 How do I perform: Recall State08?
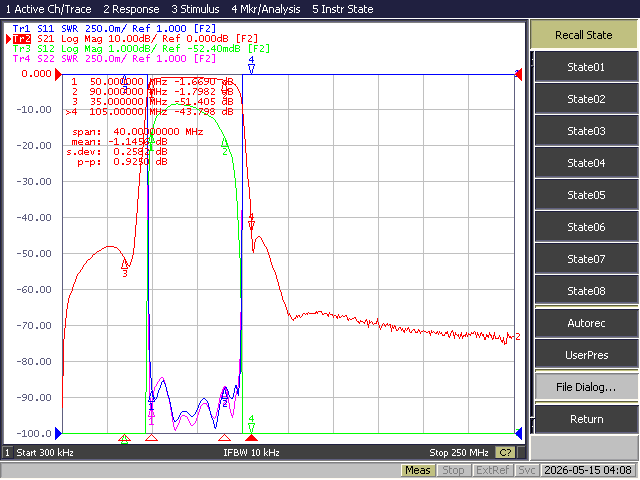coord(586,291)
